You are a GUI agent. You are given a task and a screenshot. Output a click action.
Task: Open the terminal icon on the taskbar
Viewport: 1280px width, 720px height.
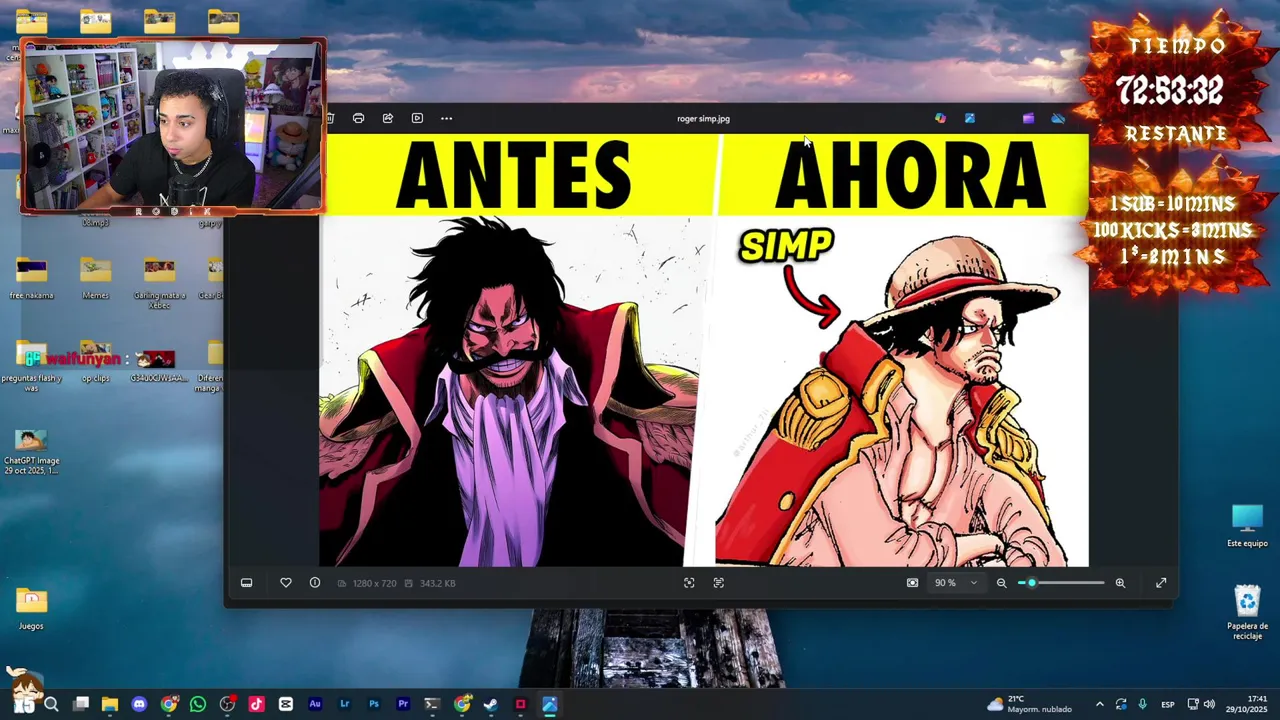point(432,704)
